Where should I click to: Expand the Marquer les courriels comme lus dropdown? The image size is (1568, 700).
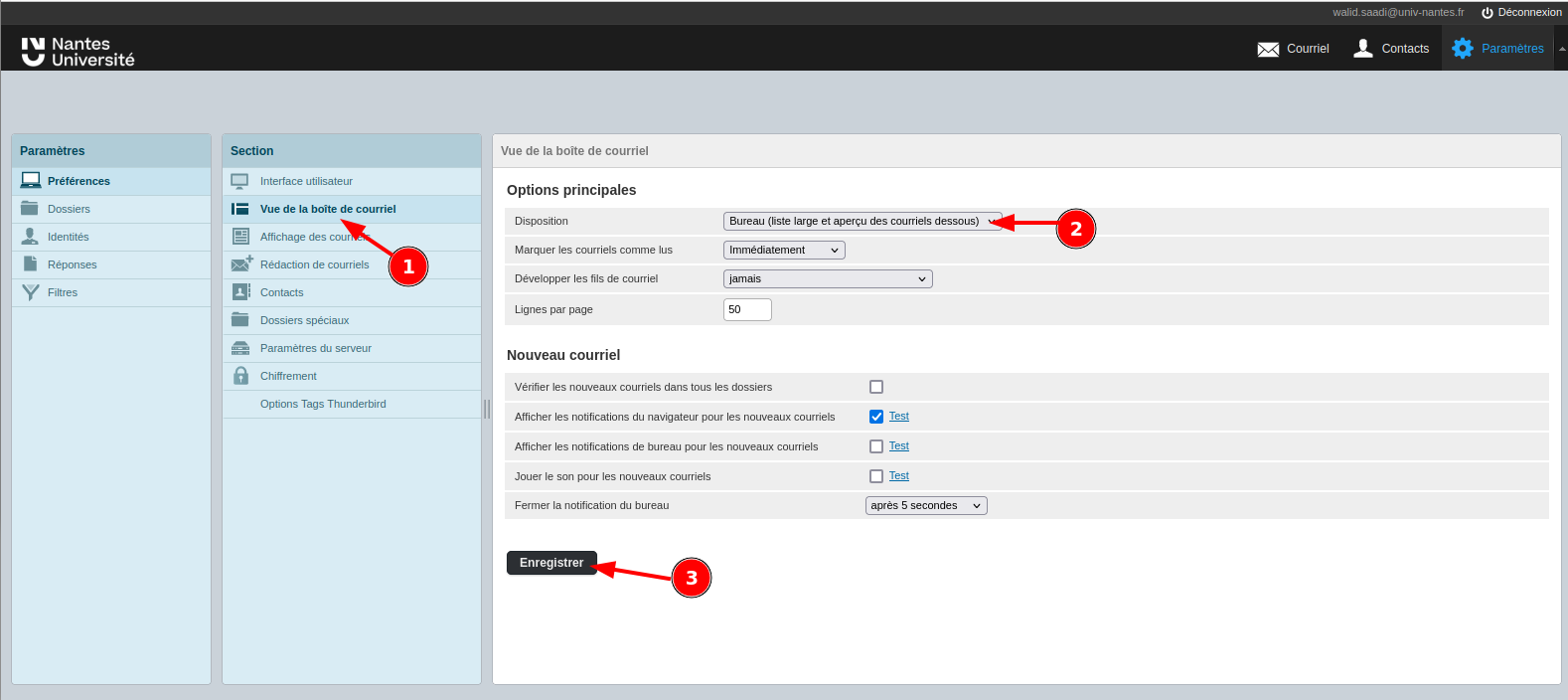tap(784, 251)
